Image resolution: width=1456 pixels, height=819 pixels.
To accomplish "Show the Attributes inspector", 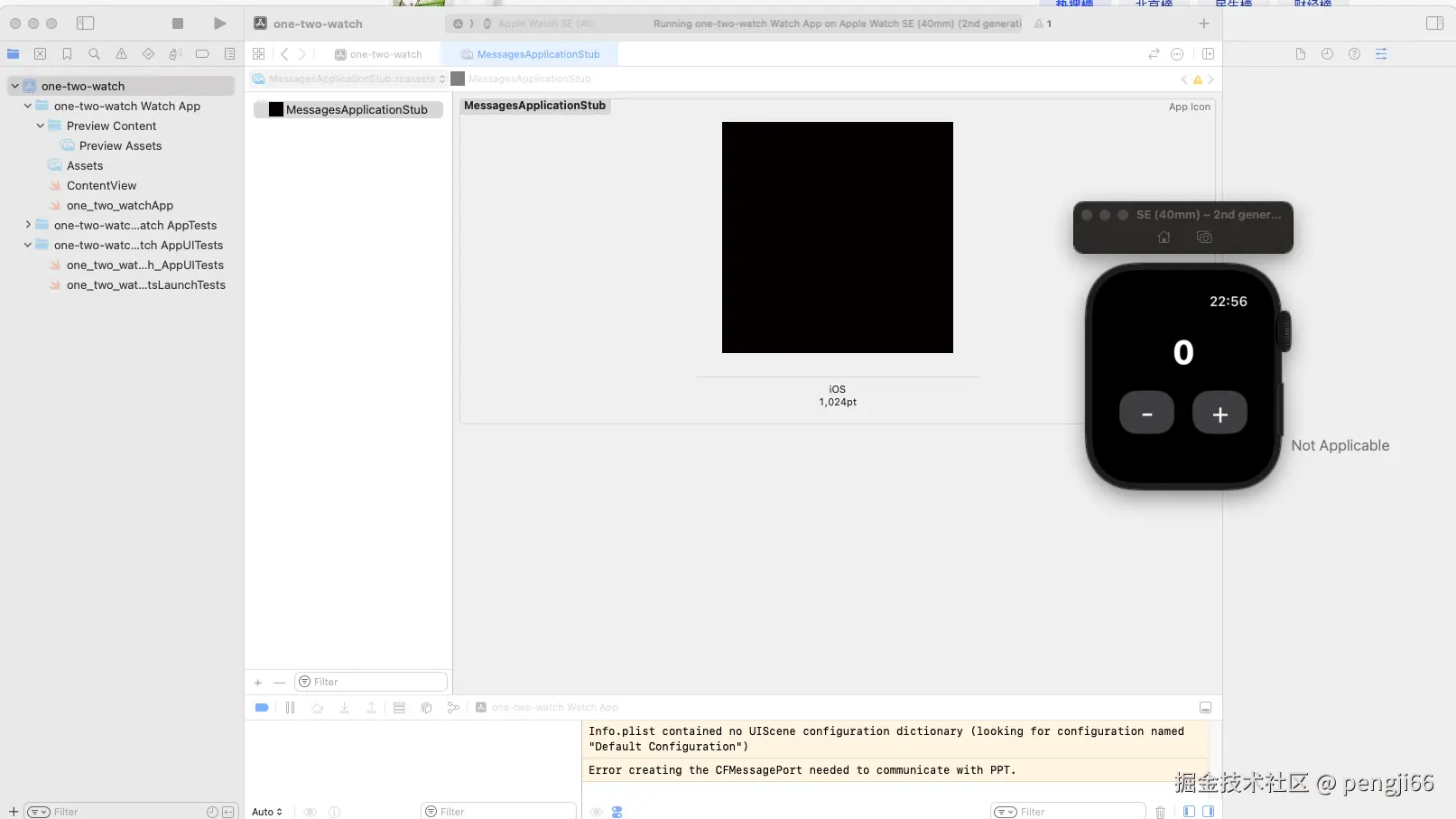I will 1381,54.
